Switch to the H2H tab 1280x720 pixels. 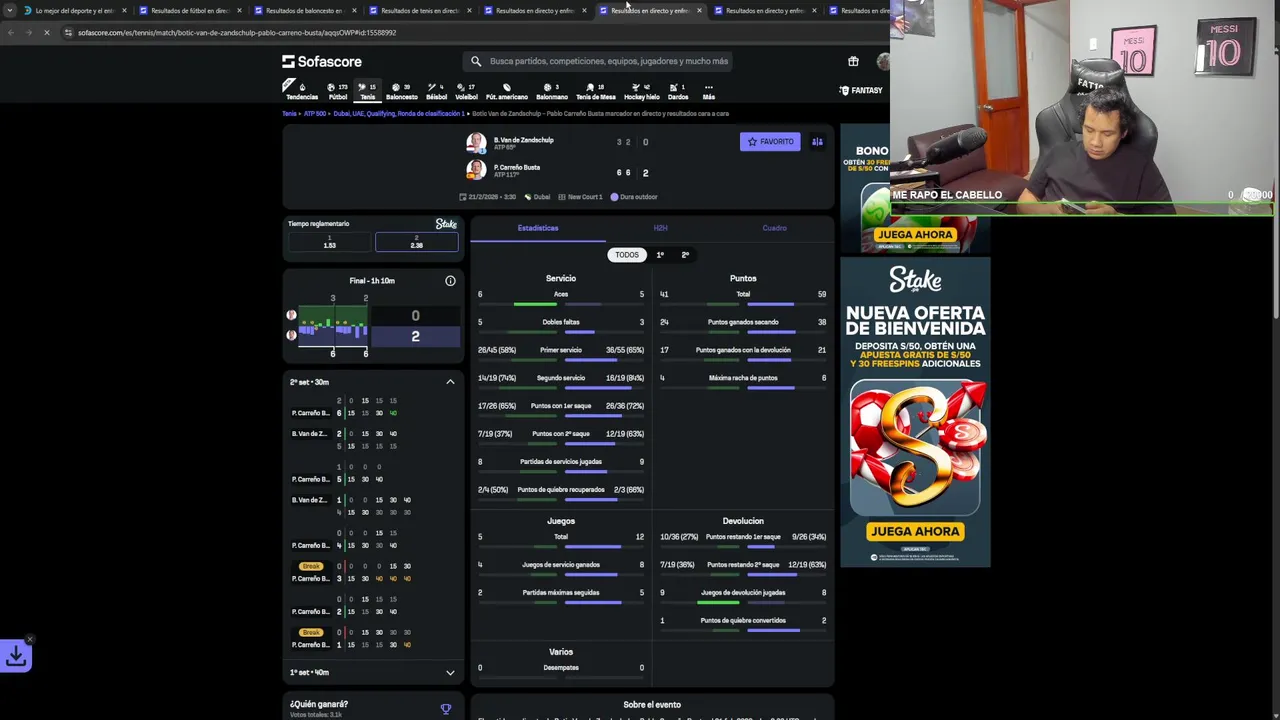tap(660, 228)
